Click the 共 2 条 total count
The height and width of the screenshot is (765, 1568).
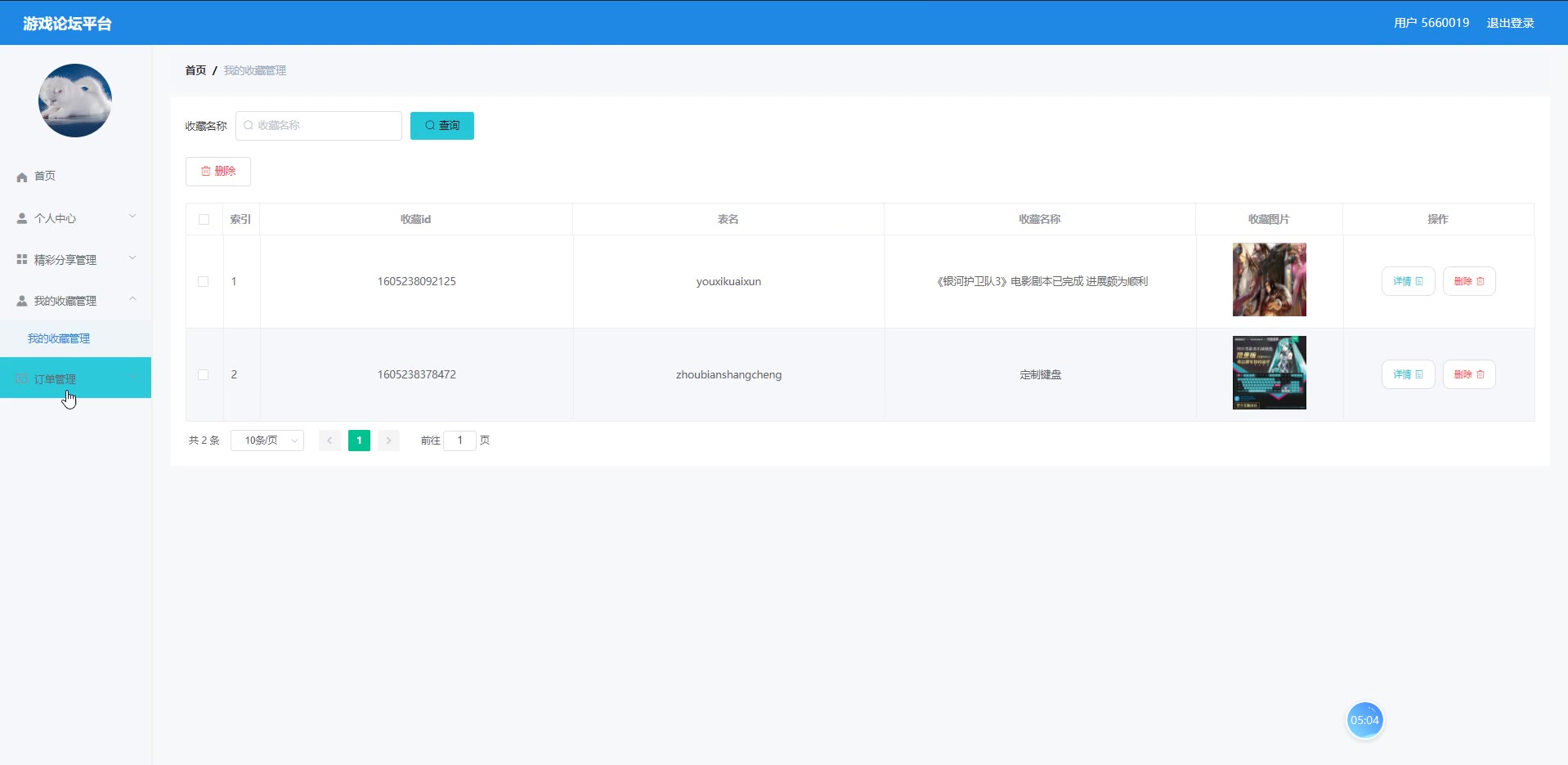click(204, 441)
